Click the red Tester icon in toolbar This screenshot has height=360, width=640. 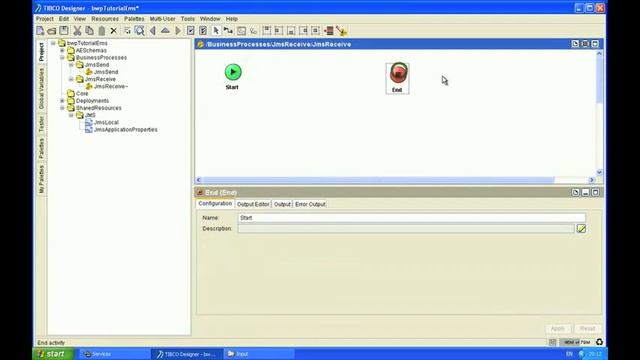329,31
